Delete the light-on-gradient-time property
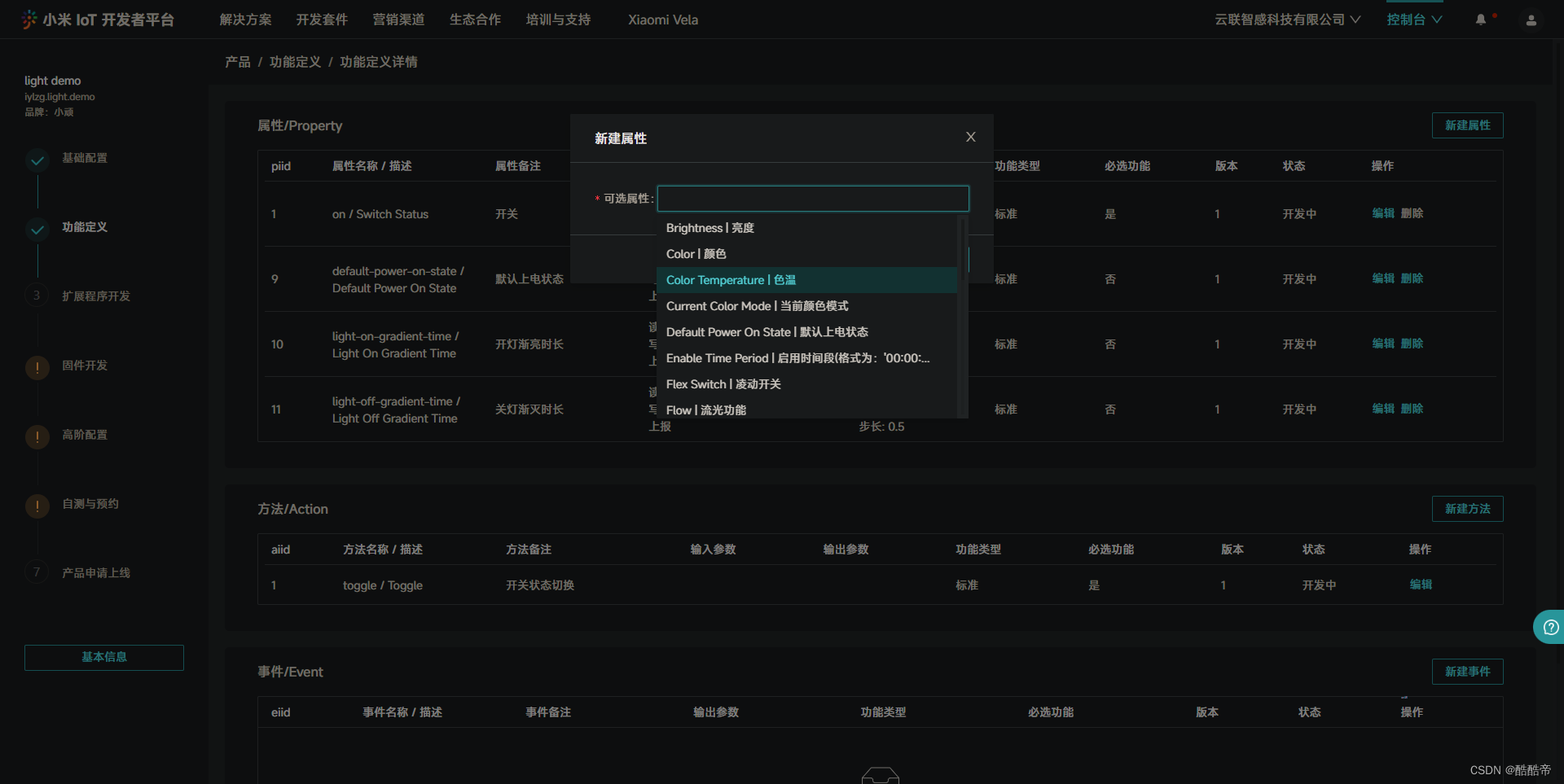 [x=1412, y=344]
